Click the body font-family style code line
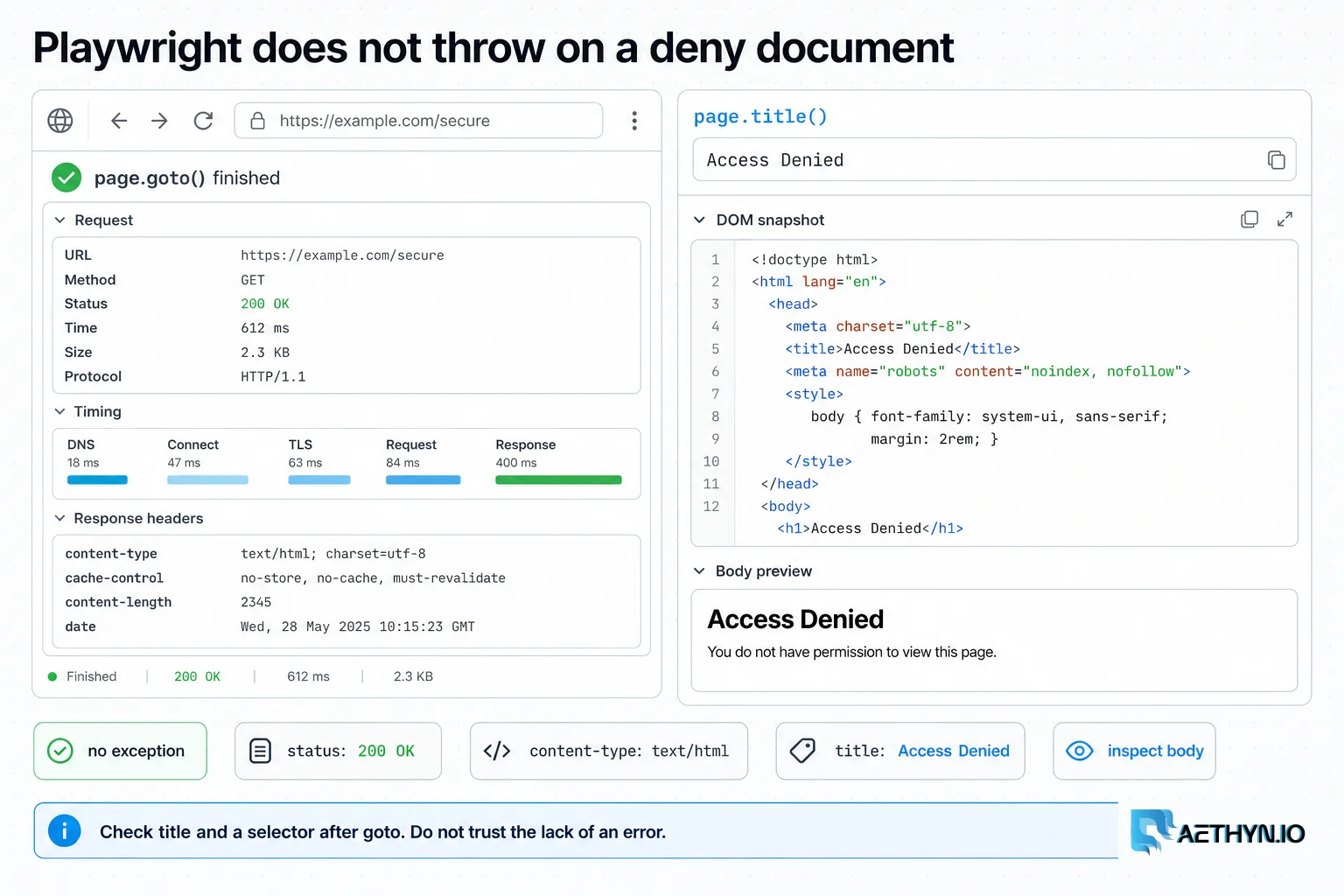Image resolution: width=1344 pixels, height=896 pixels. [x=989, y=416]
